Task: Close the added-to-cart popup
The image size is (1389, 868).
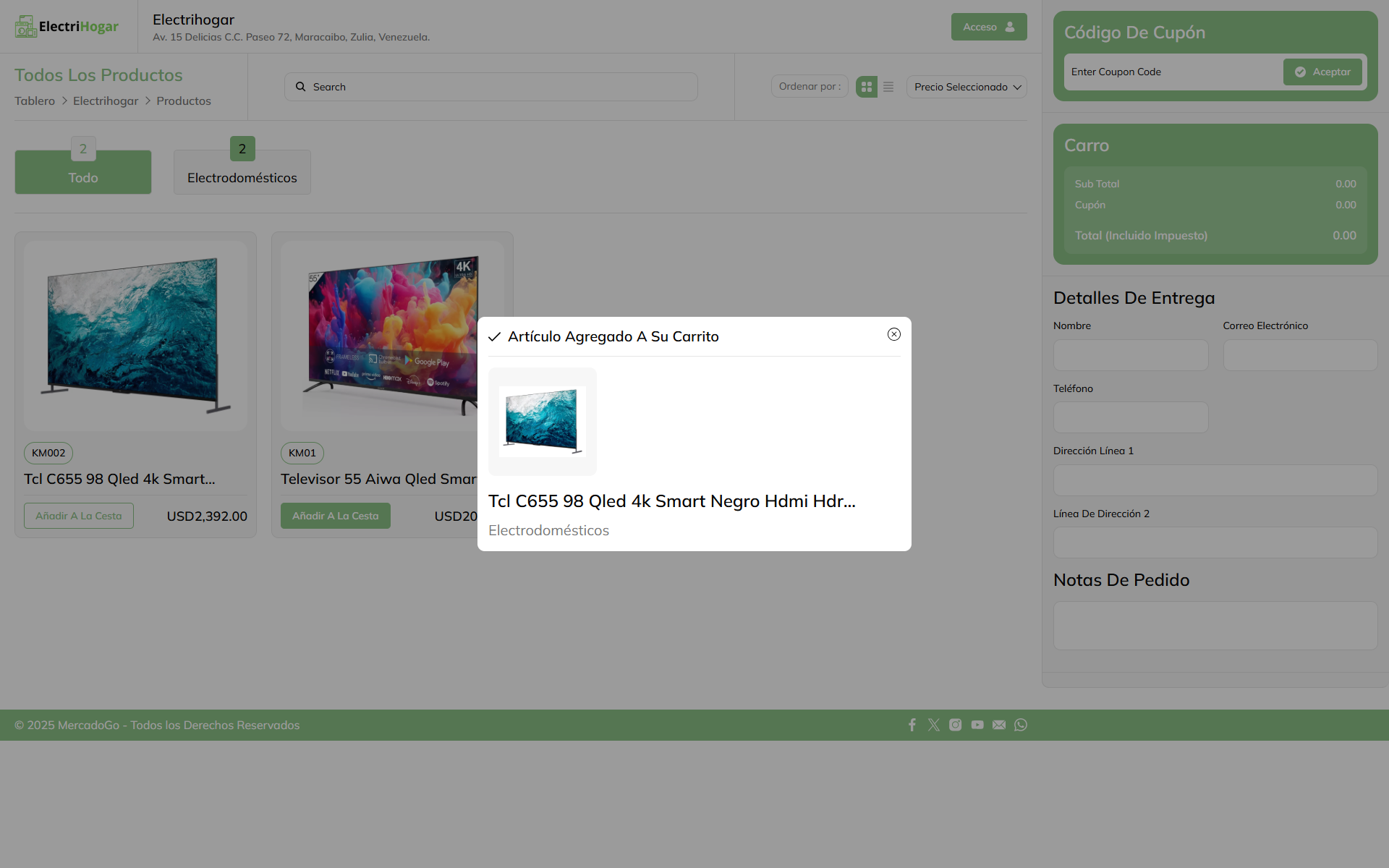Action: [894, 334]
